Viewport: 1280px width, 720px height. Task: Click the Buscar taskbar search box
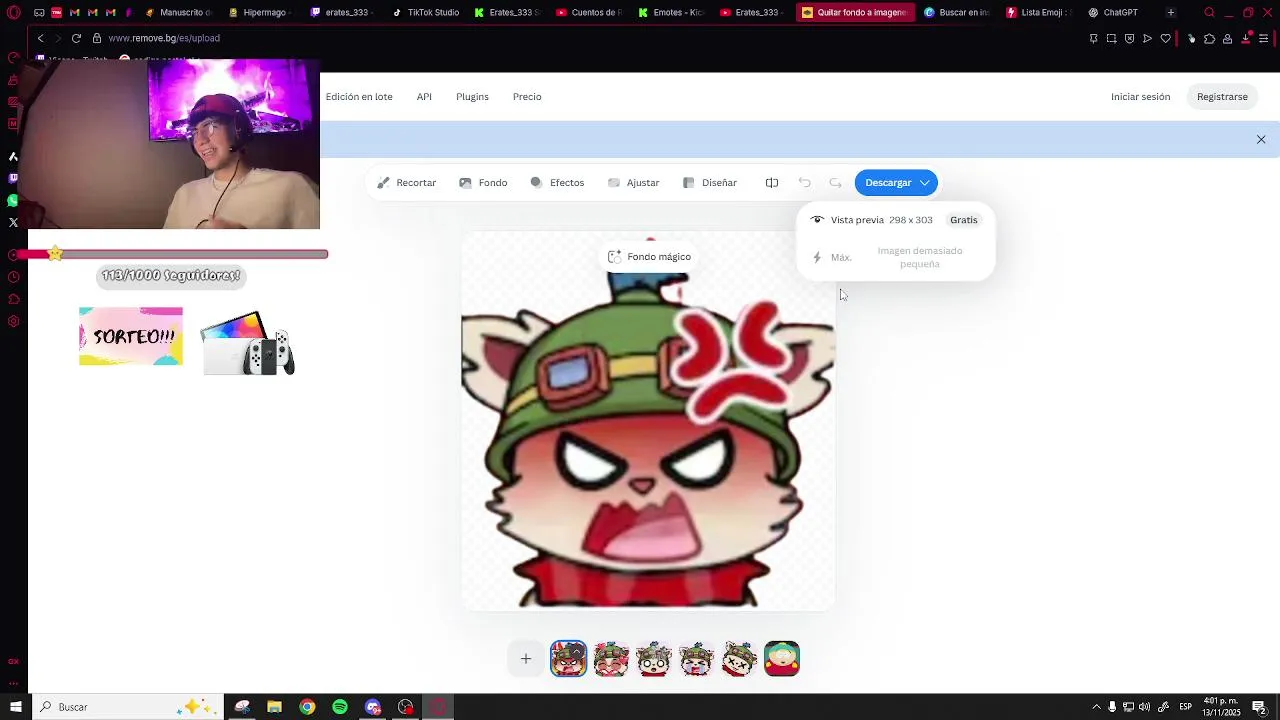127,707
